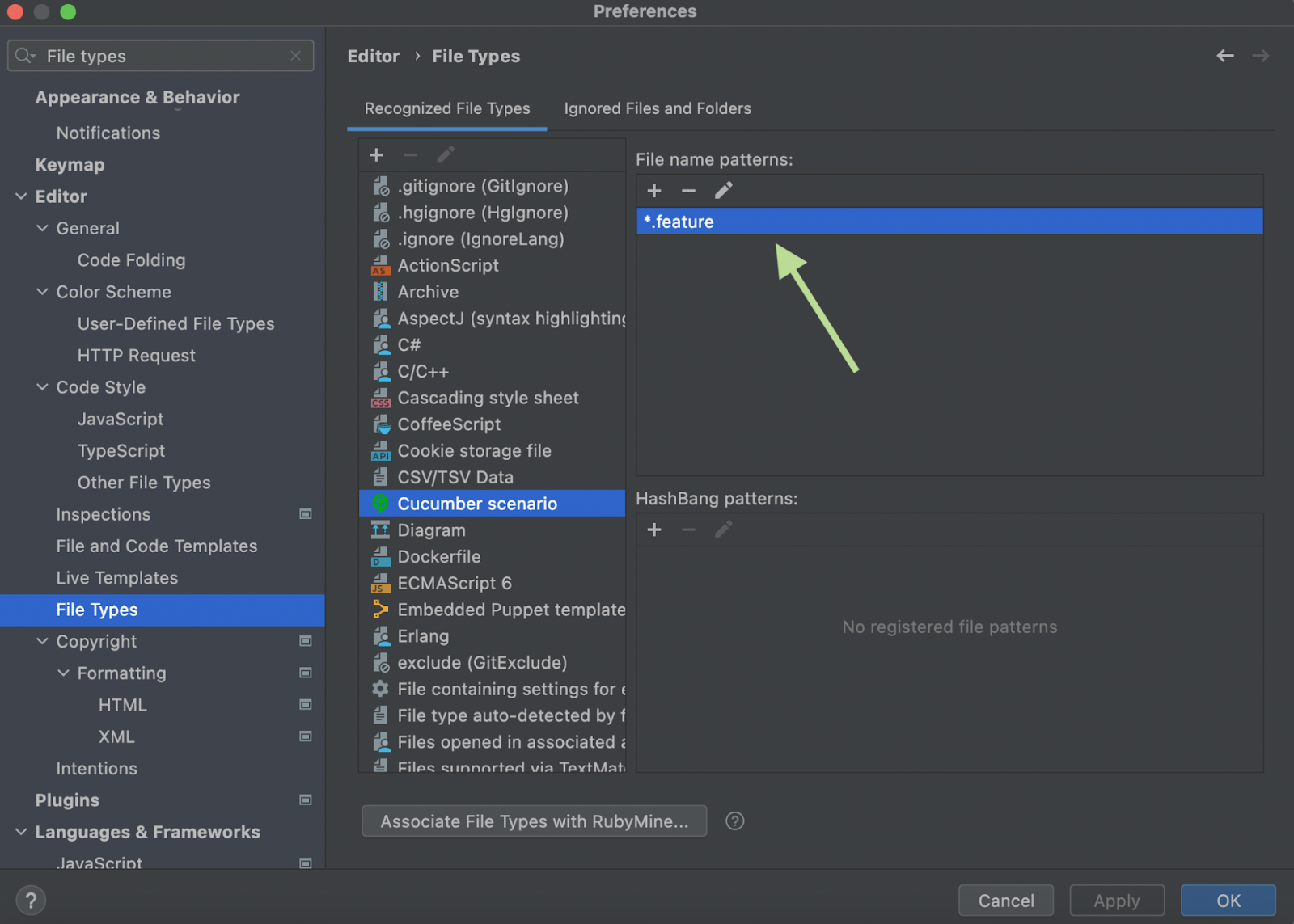Open the Preferences dialog help button
The image size is (1294, 924).
(x=31, y=900)
